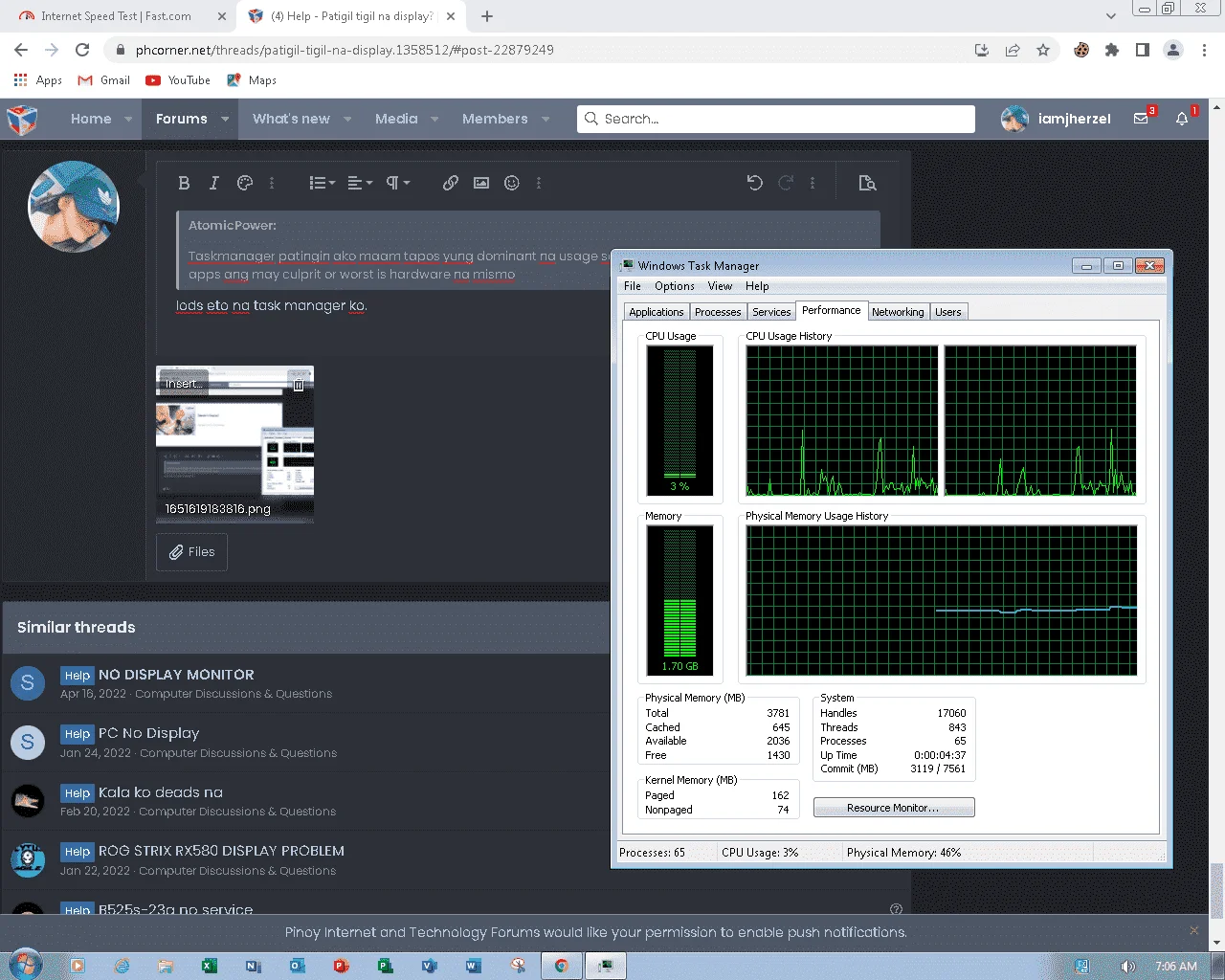This screenshot has height=980, width=1225.
Task: Open more options after the smilies icon
Action: click(539, 183)
